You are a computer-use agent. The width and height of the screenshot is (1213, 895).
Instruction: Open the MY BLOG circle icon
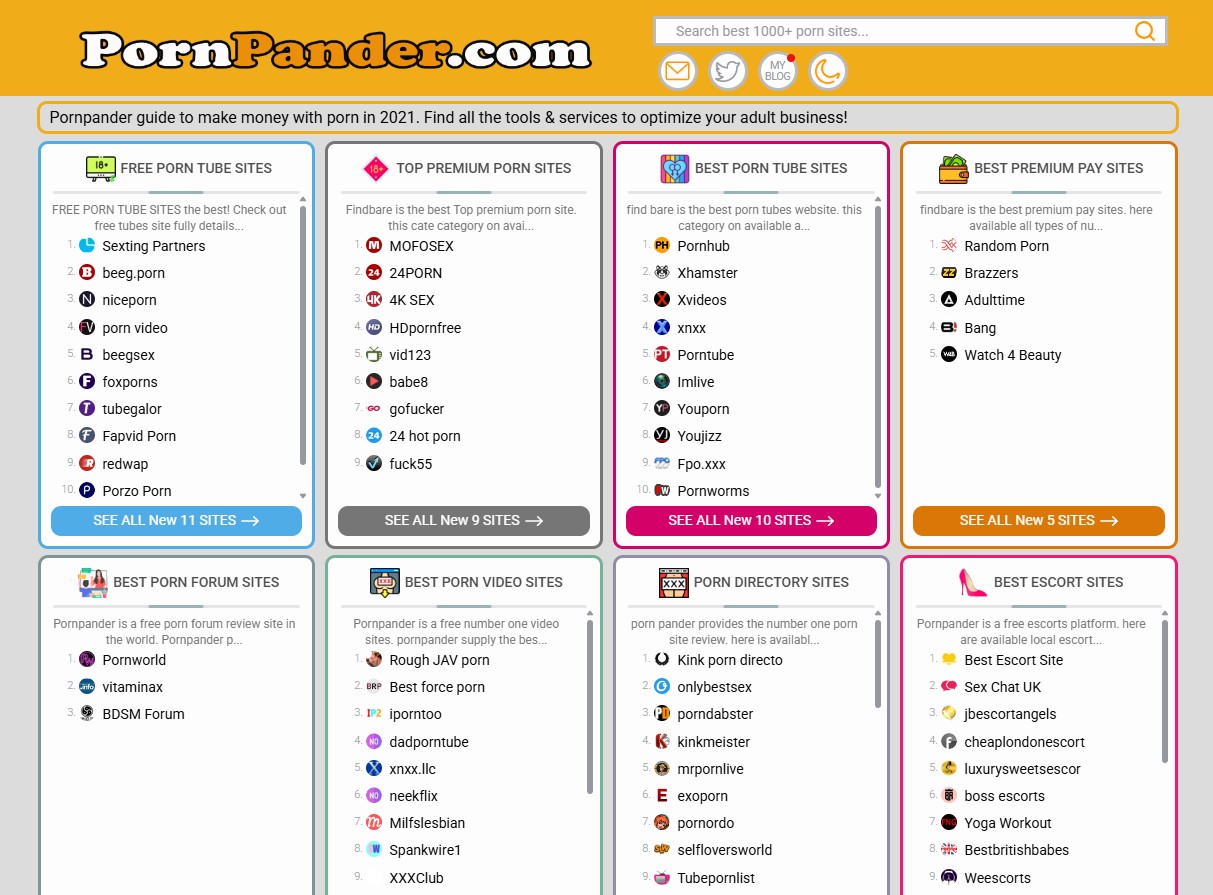click(777, 71)
